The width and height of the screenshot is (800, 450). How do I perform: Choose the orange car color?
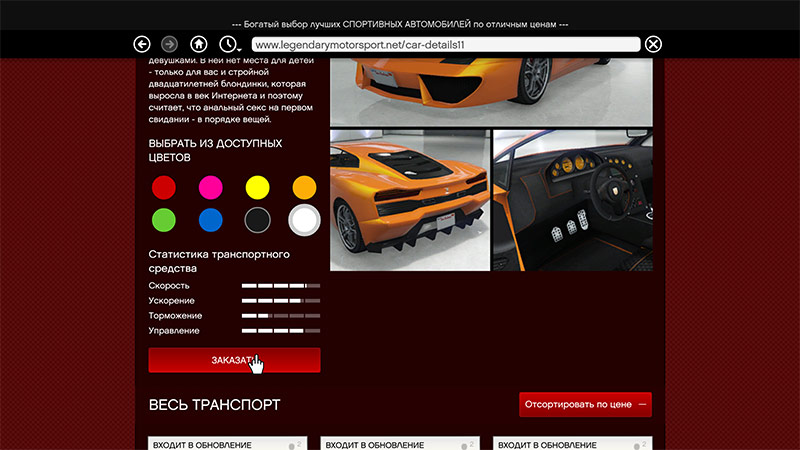click(x=305, y=187)
